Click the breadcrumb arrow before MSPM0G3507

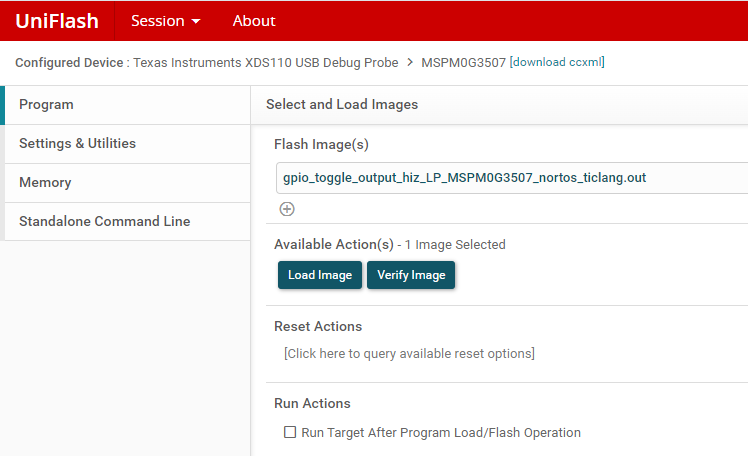point(408,63)
